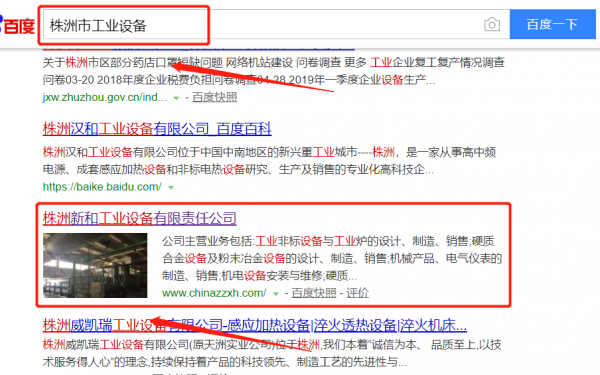Click the factory thumbnail image
Screen dimensions: 600x375
coord(95,265)
